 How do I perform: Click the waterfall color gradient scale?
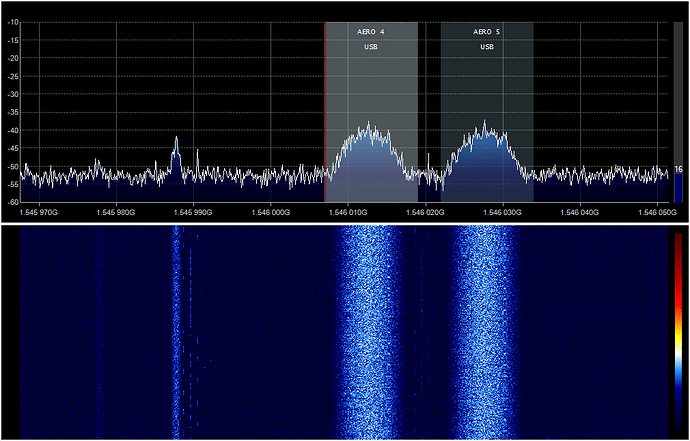point(678,331)
